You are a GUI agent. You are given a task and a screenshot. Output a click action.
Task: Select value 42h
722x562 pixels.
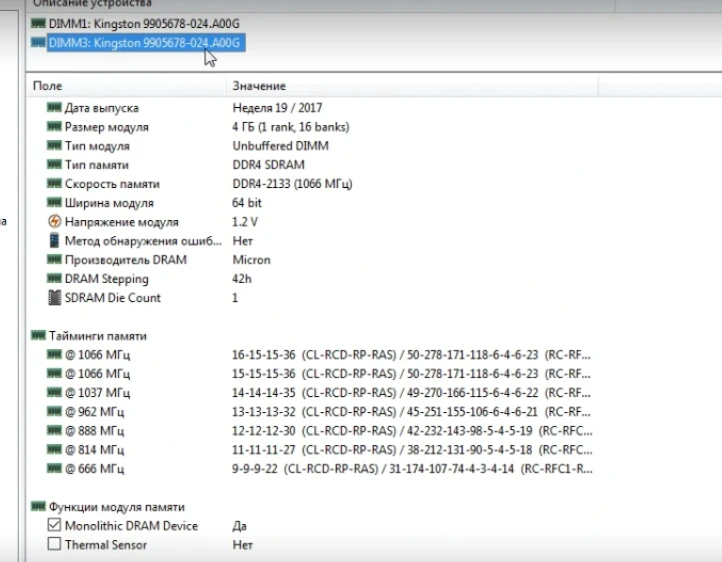[x=242, y=279]
